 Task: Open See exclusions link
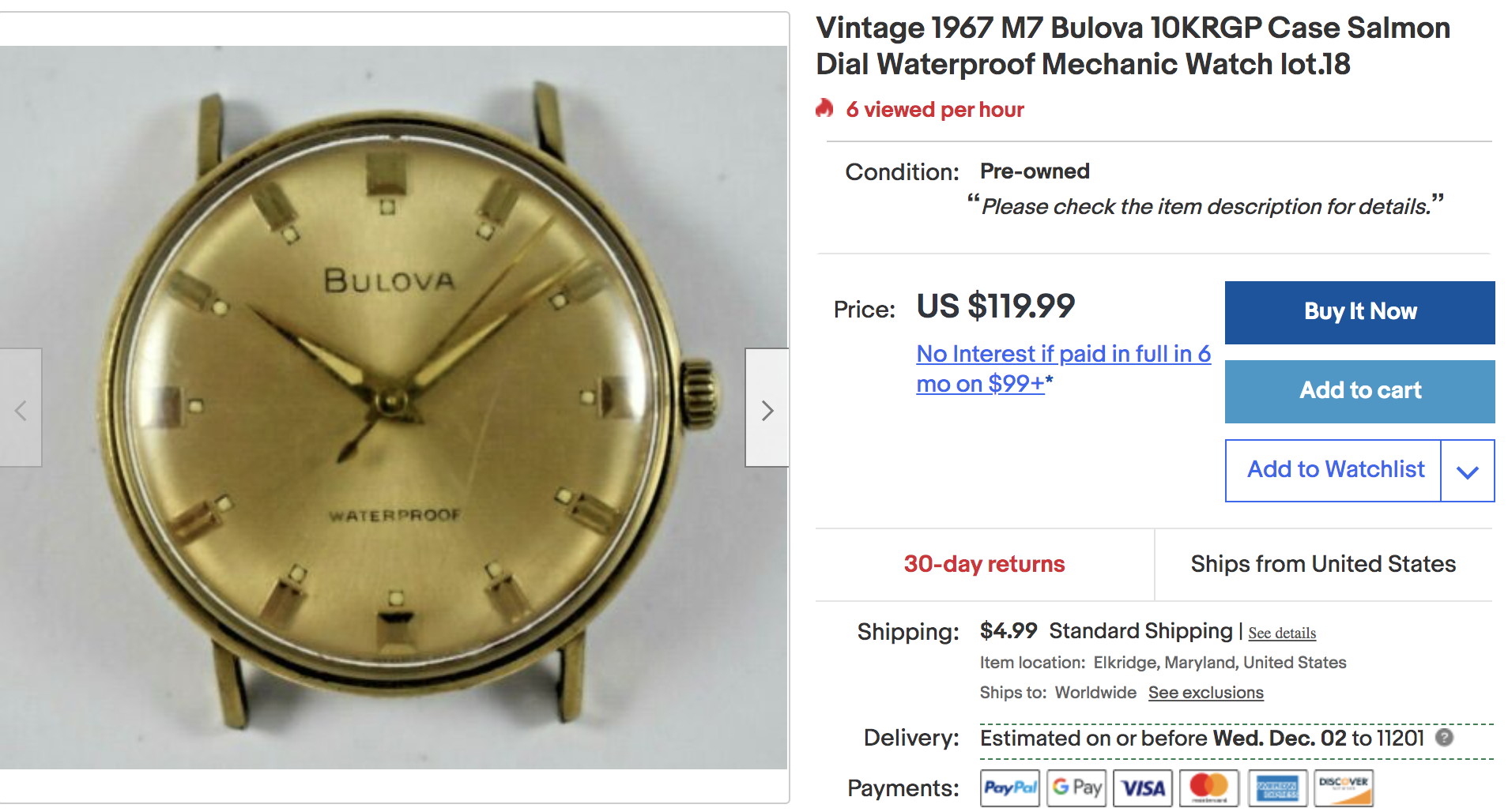coord(1205,693)
